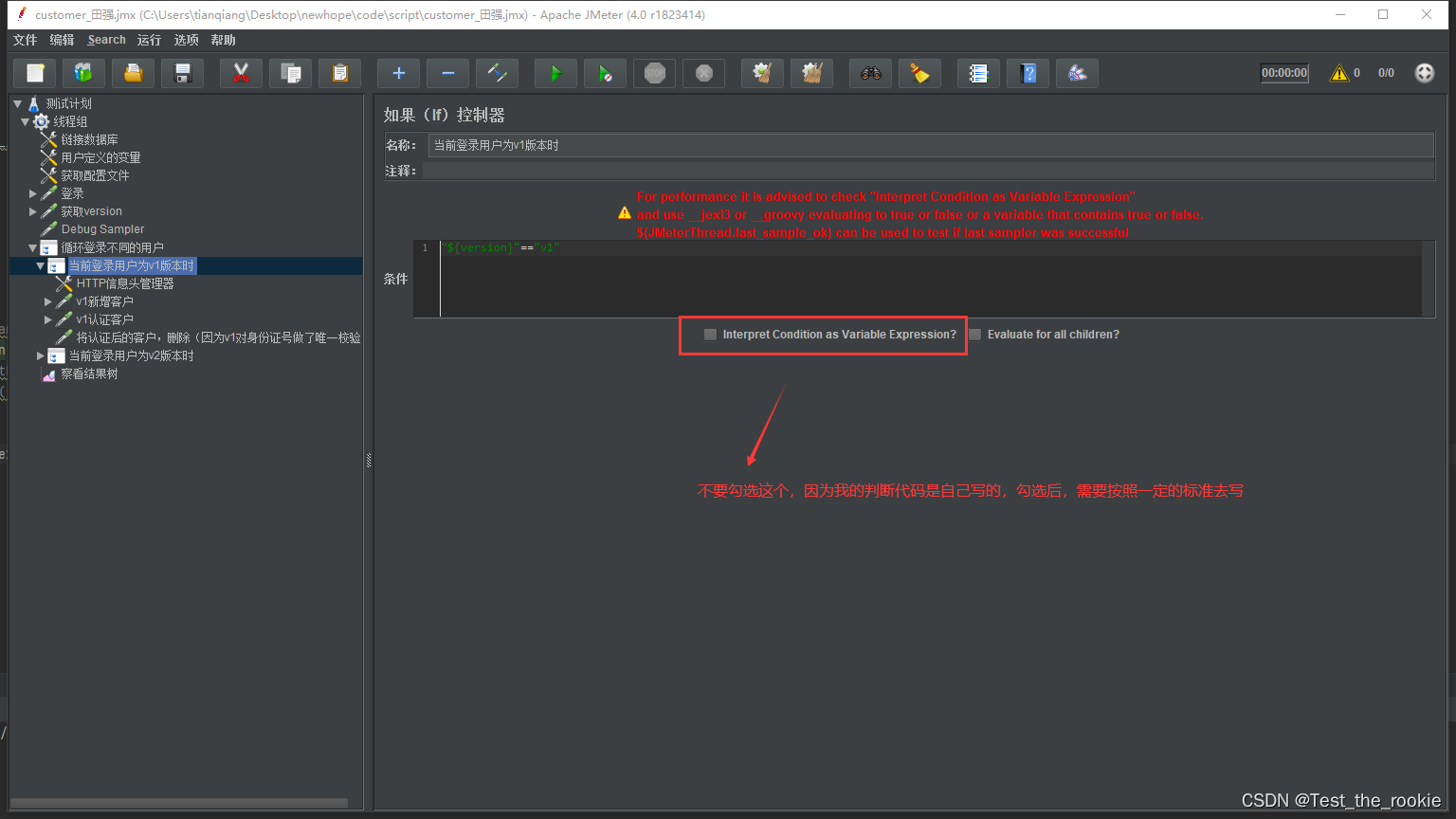Select 获取配置文件 tree item

point(95,175)
